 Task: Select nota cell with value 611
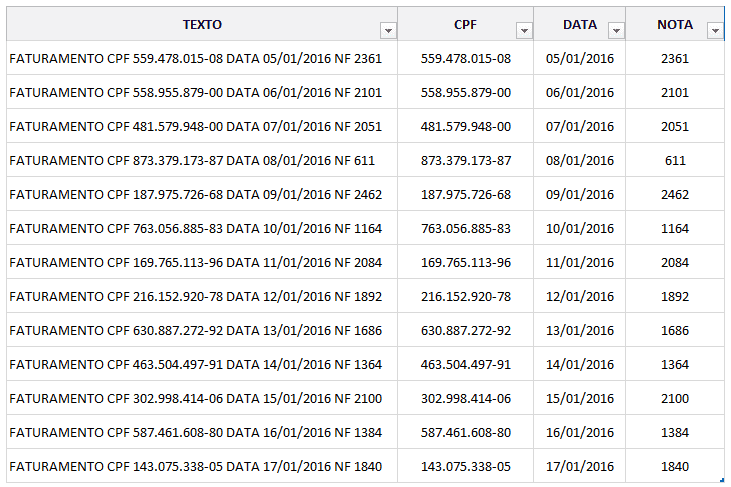click(x=675, y=161)
